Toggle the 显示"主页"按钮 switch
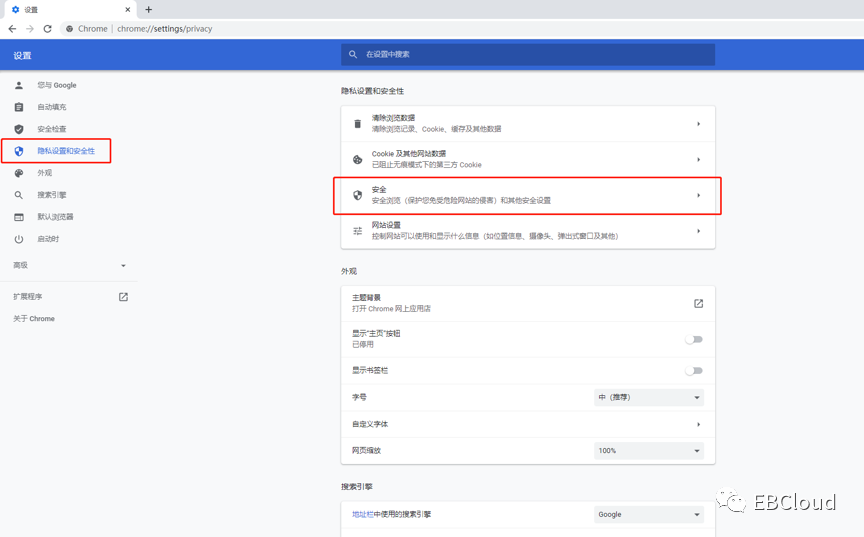 (x=694, y=339)
